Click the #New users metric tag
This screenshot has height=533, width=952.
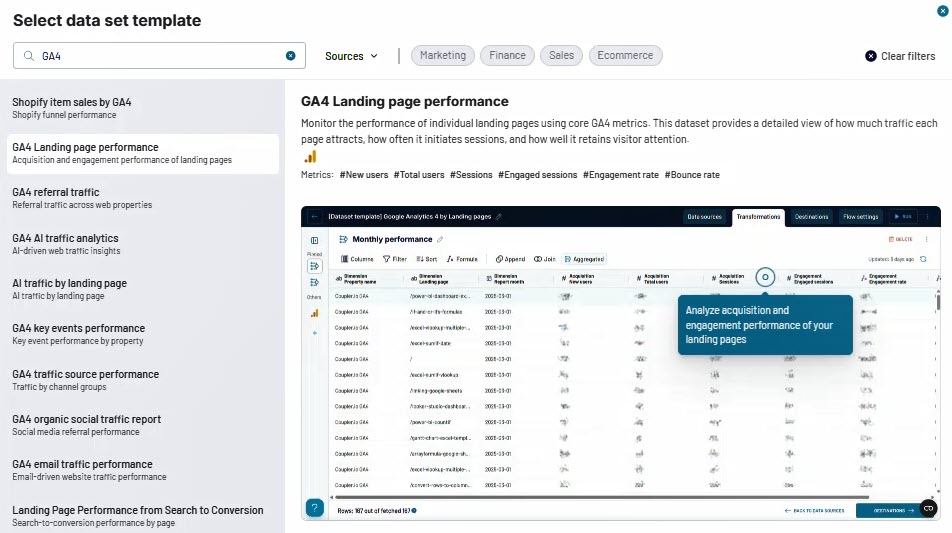tap(364, 175)
